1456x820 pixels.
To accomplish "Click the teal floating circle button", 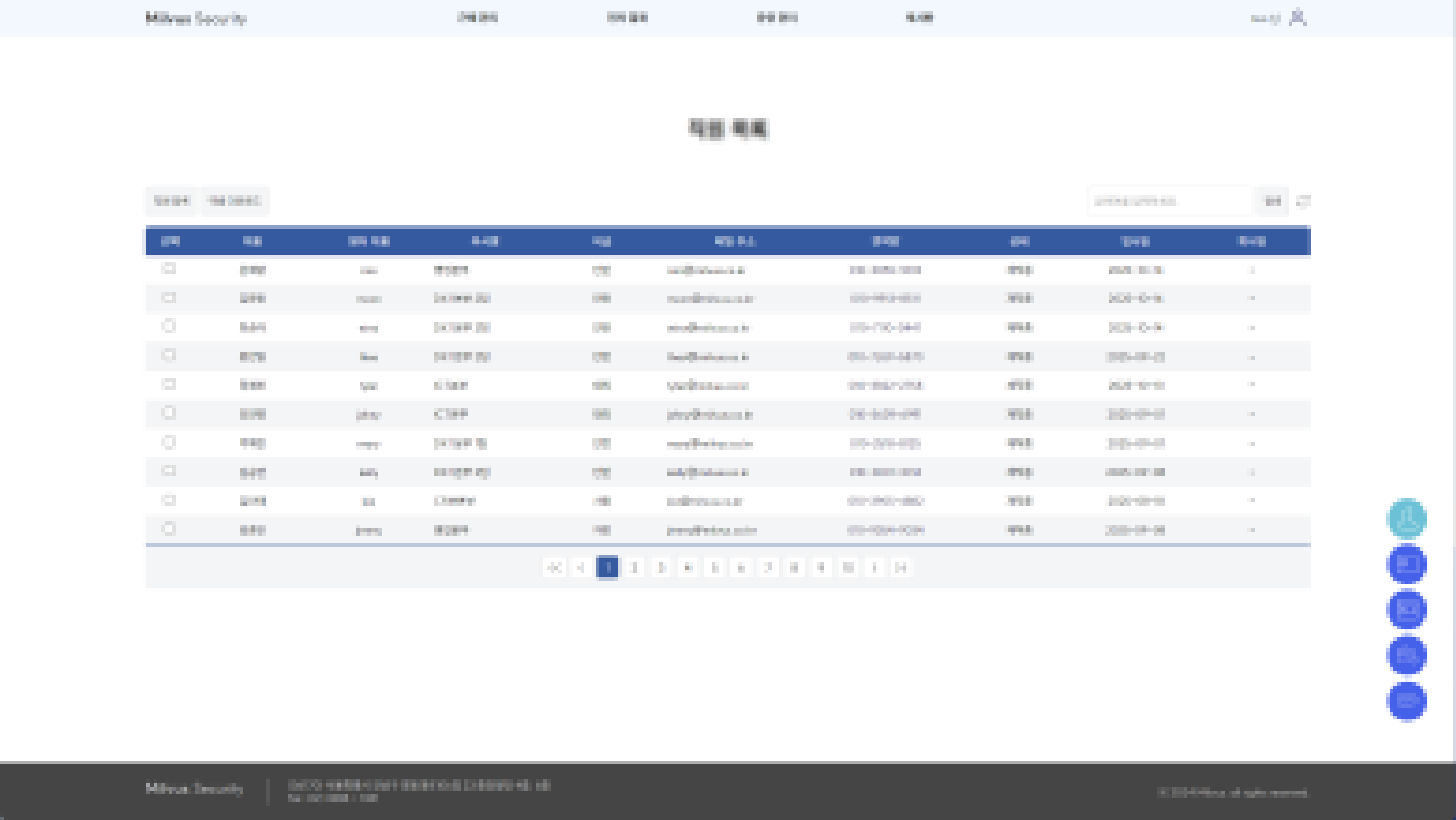I will click(x=1407, y=519).
